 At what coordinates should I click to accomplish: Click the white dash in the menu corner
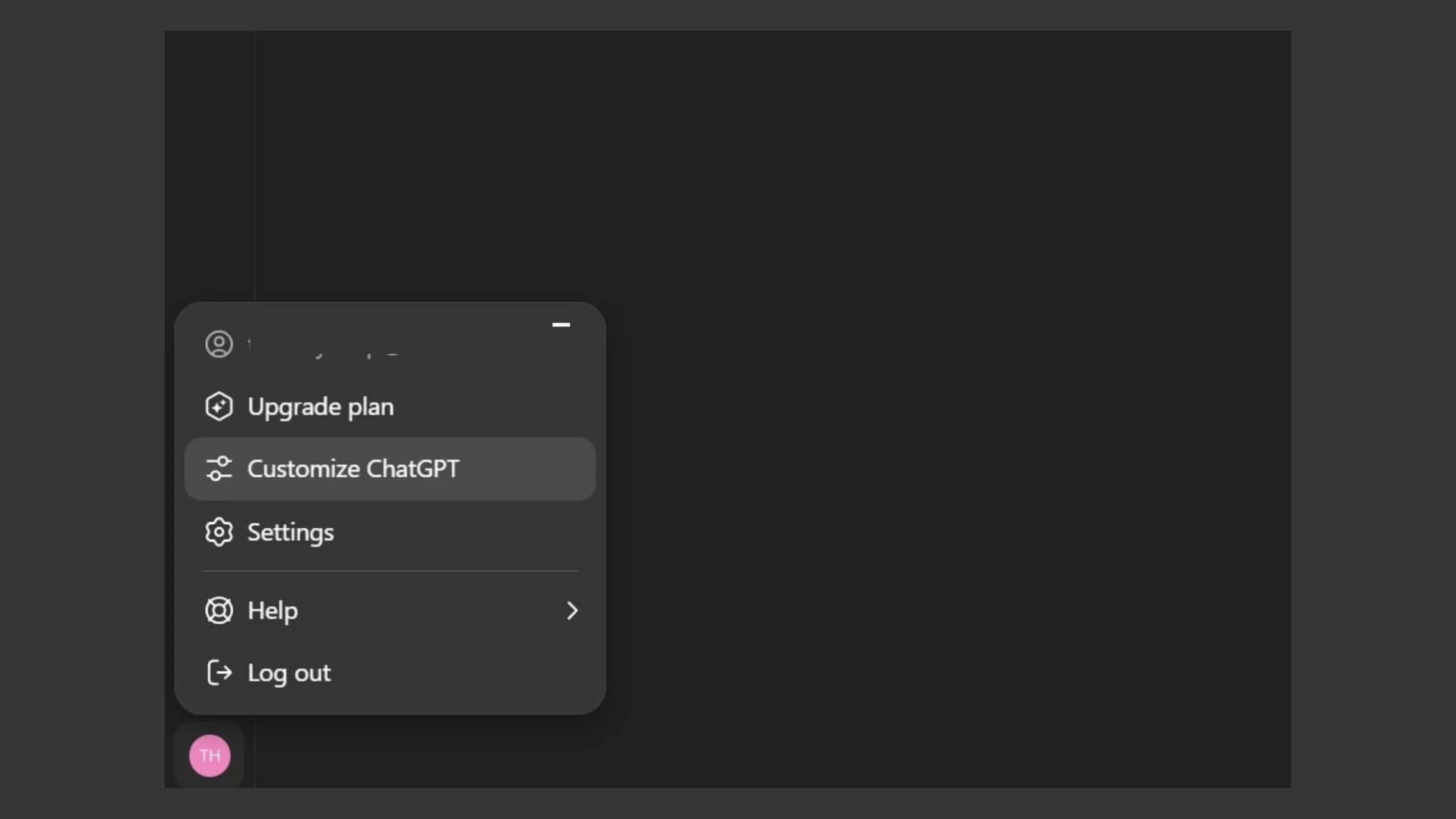click(x=561, y=325)
